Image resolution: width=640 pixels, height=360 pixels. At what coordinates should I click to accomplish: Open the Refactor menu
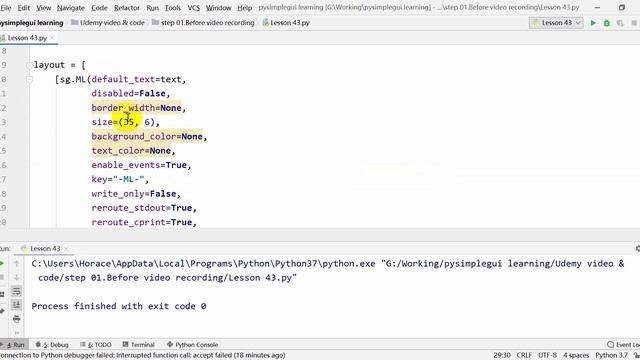127,8
